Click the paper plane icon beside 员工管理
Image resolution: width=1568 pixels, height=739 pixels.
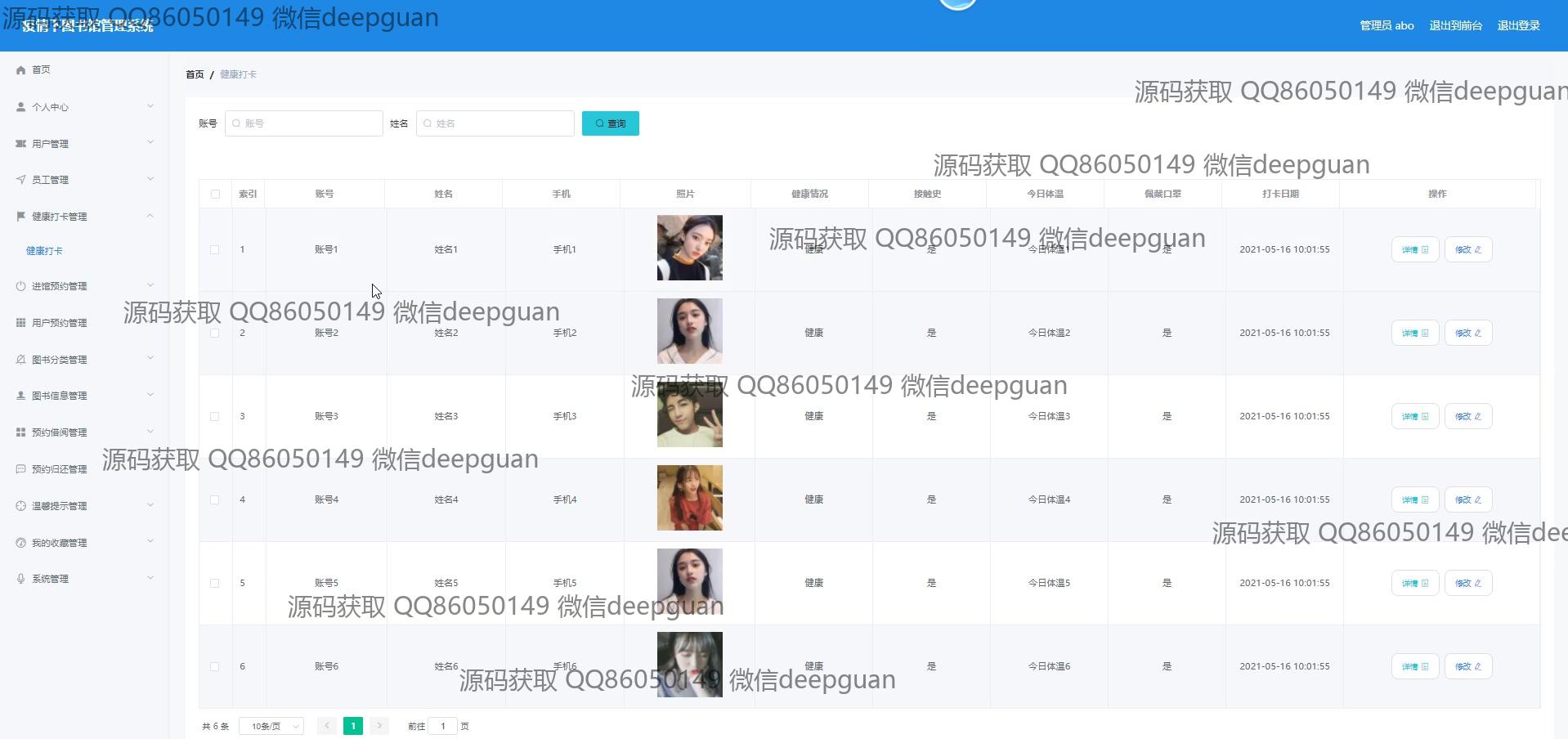[x=21, y=180]
